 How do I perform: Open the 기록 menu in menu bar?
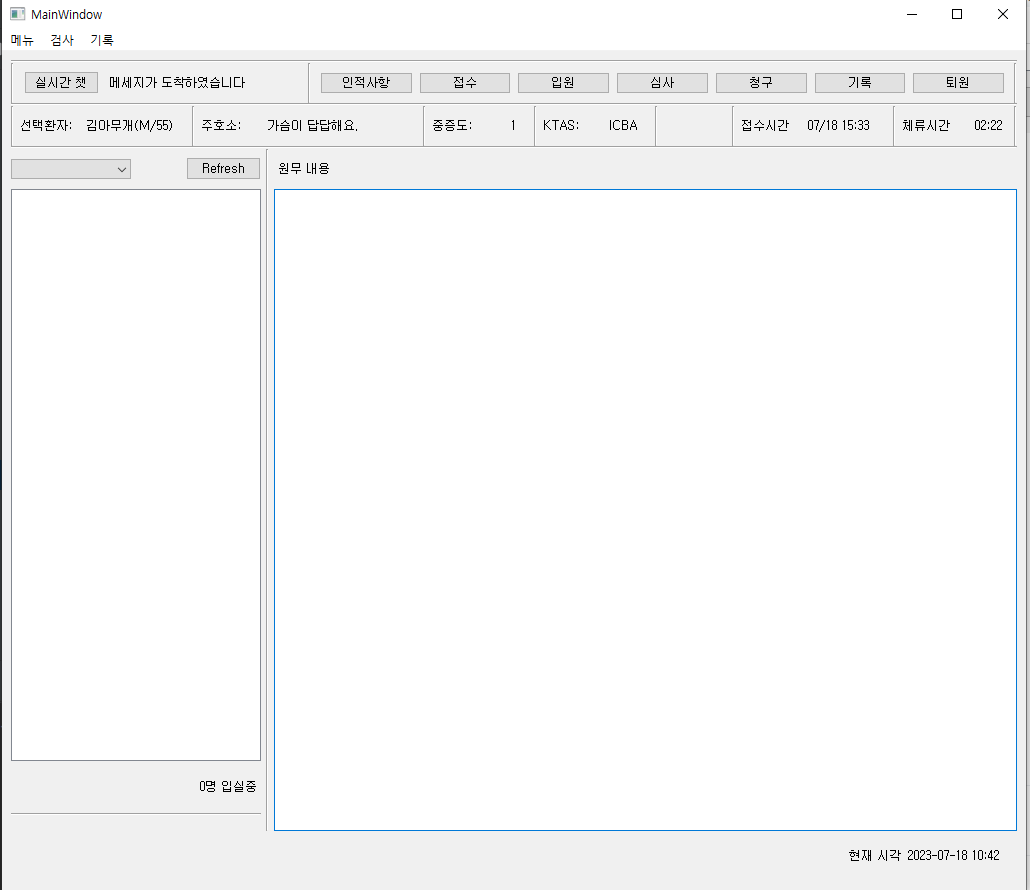[102, 40]
